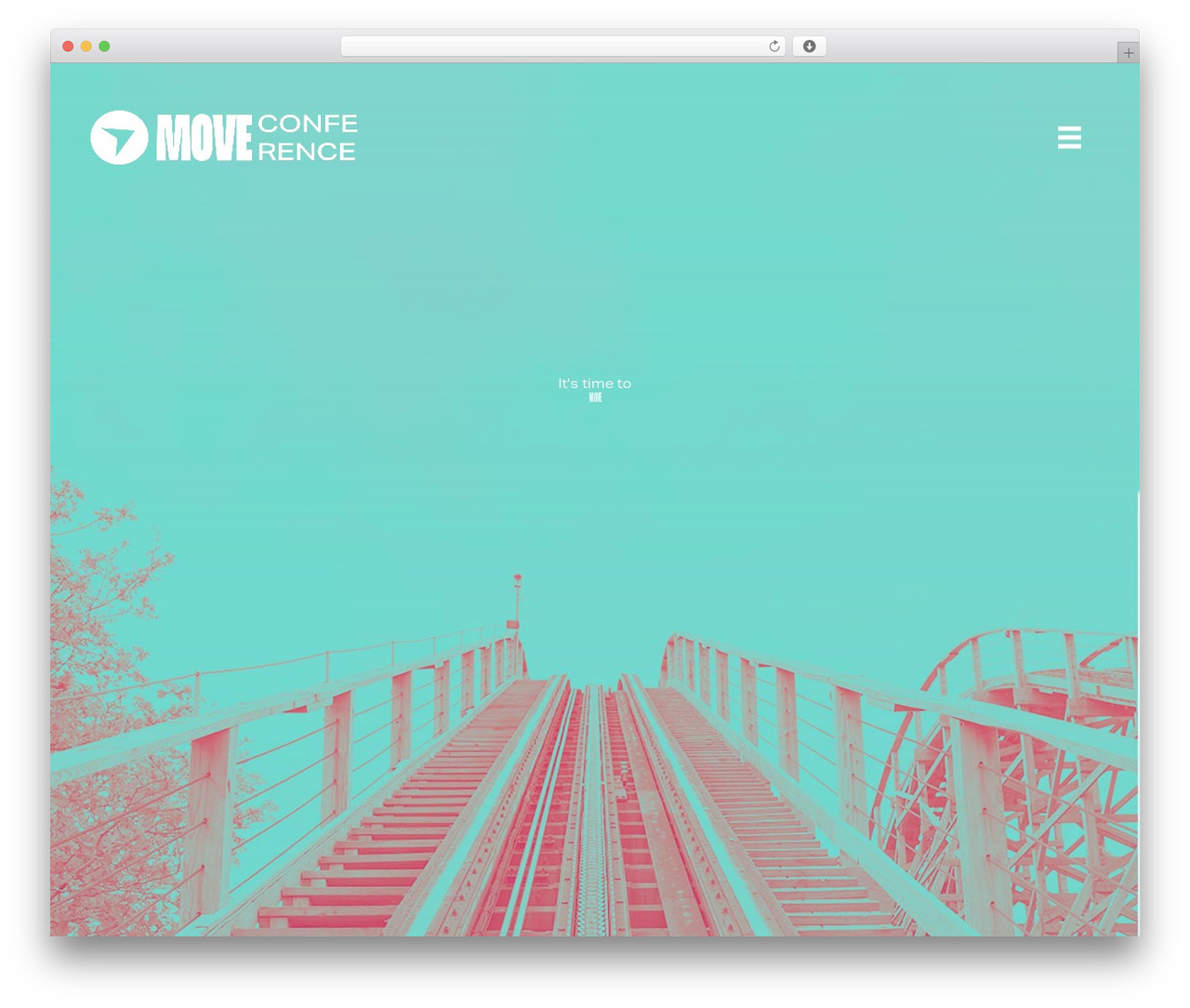Open the hamburger navigation menu
The height and width of the screenshot is (1008, 1190).
click(x=1069, y=138)
